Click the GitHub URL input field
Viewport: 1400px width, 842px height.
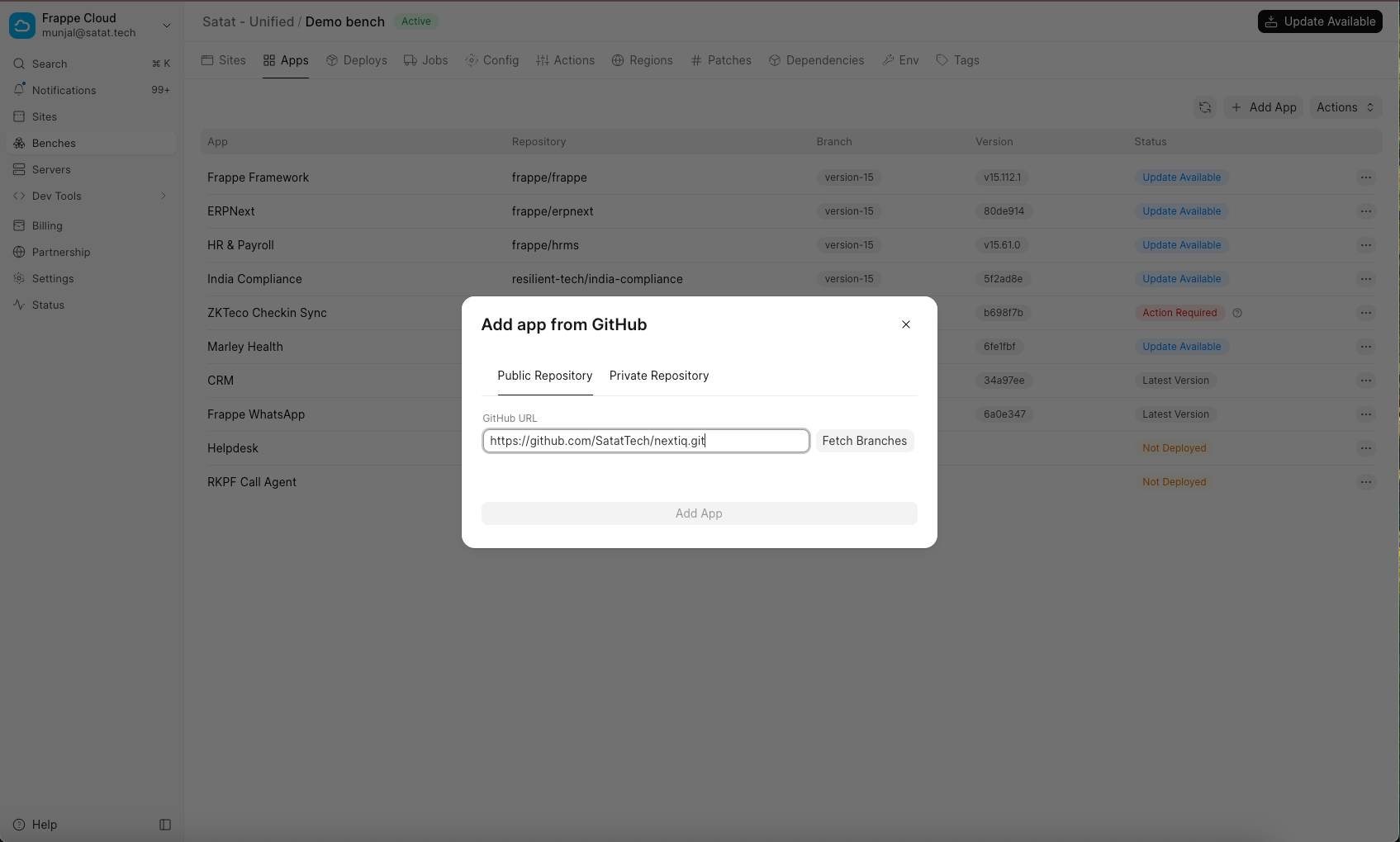(x=646, y=441)
